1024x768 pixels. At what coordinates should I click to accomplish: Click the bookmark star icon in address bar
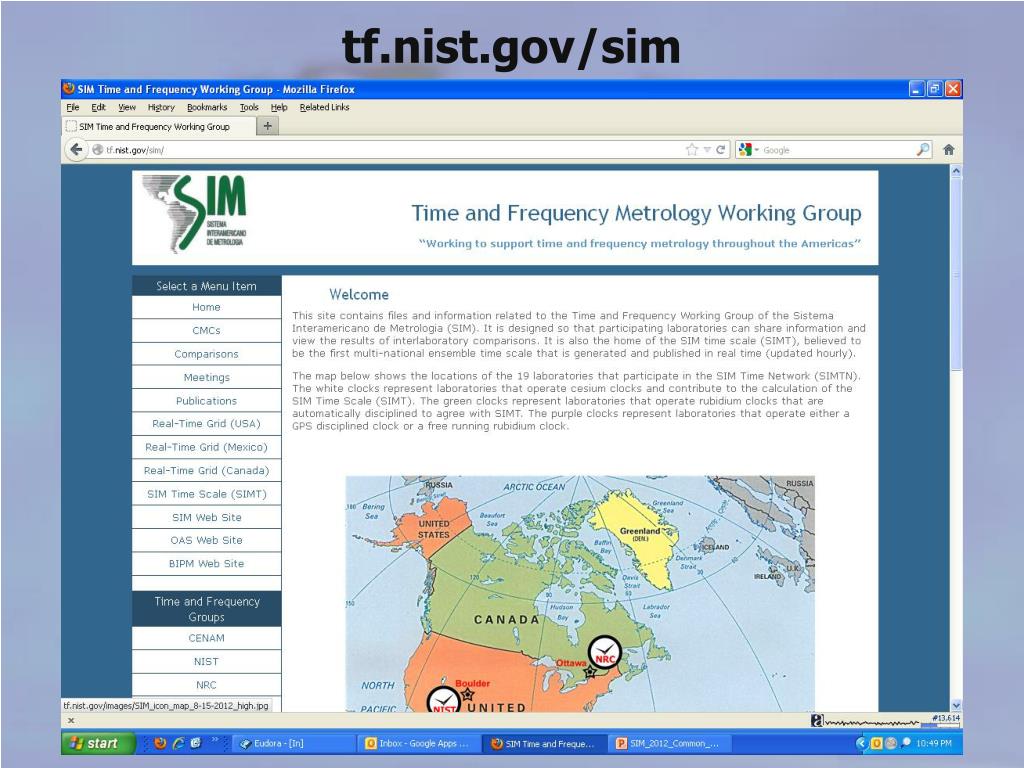tap(692, 150)
